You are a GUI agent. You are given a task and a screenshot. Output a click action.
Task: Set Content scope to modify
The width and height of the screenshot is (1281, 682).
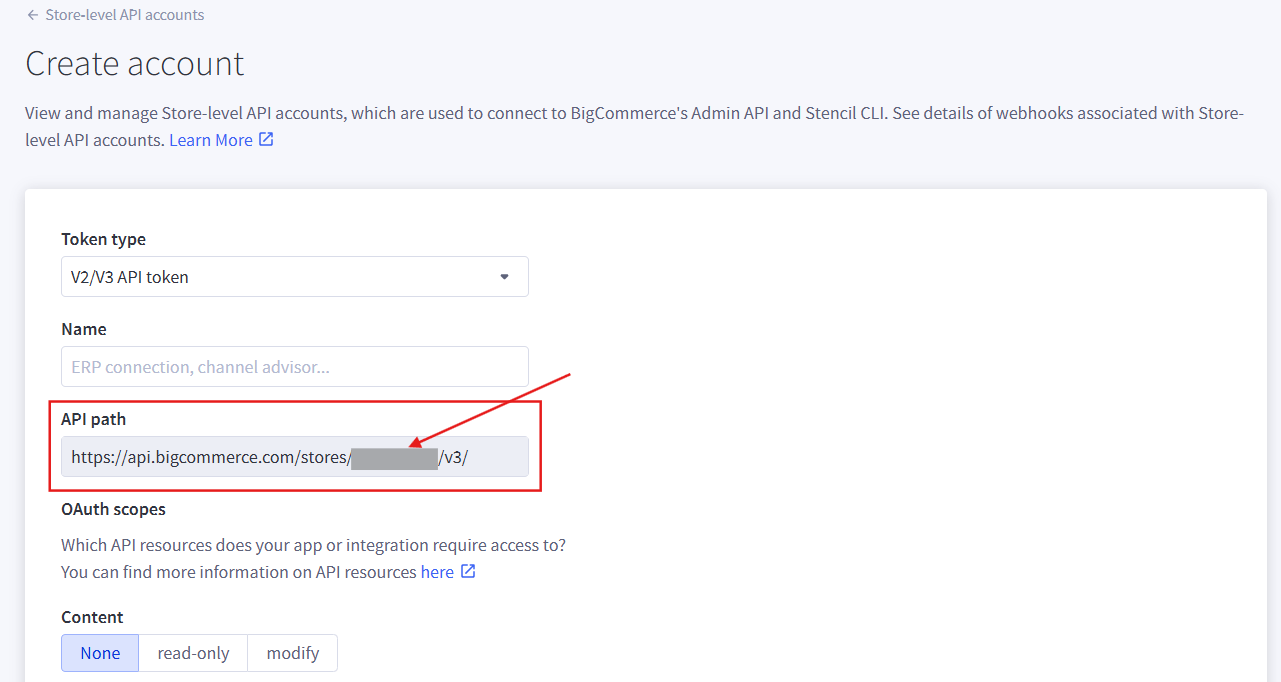pyautogui.click(x=292, y=653)
